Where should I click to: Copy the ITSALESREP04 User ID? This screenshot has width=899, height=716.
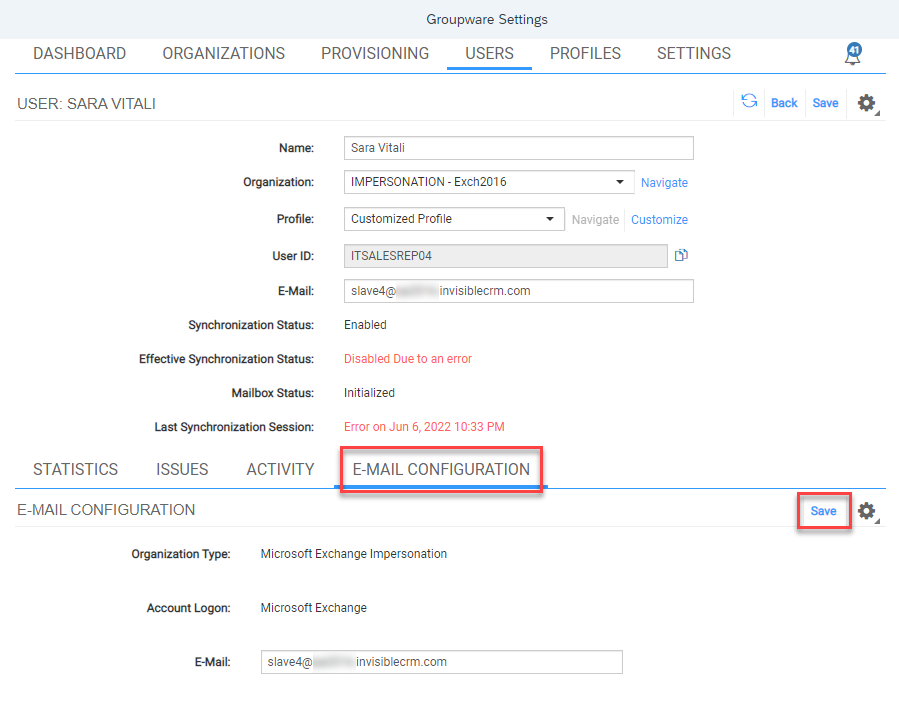[x=681, y=255]
